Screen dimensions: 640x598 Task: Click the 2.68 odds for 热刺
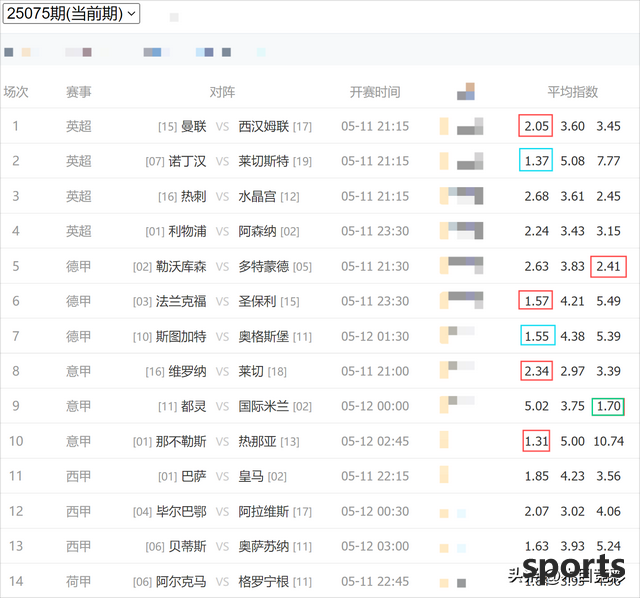tap(536, 196)
